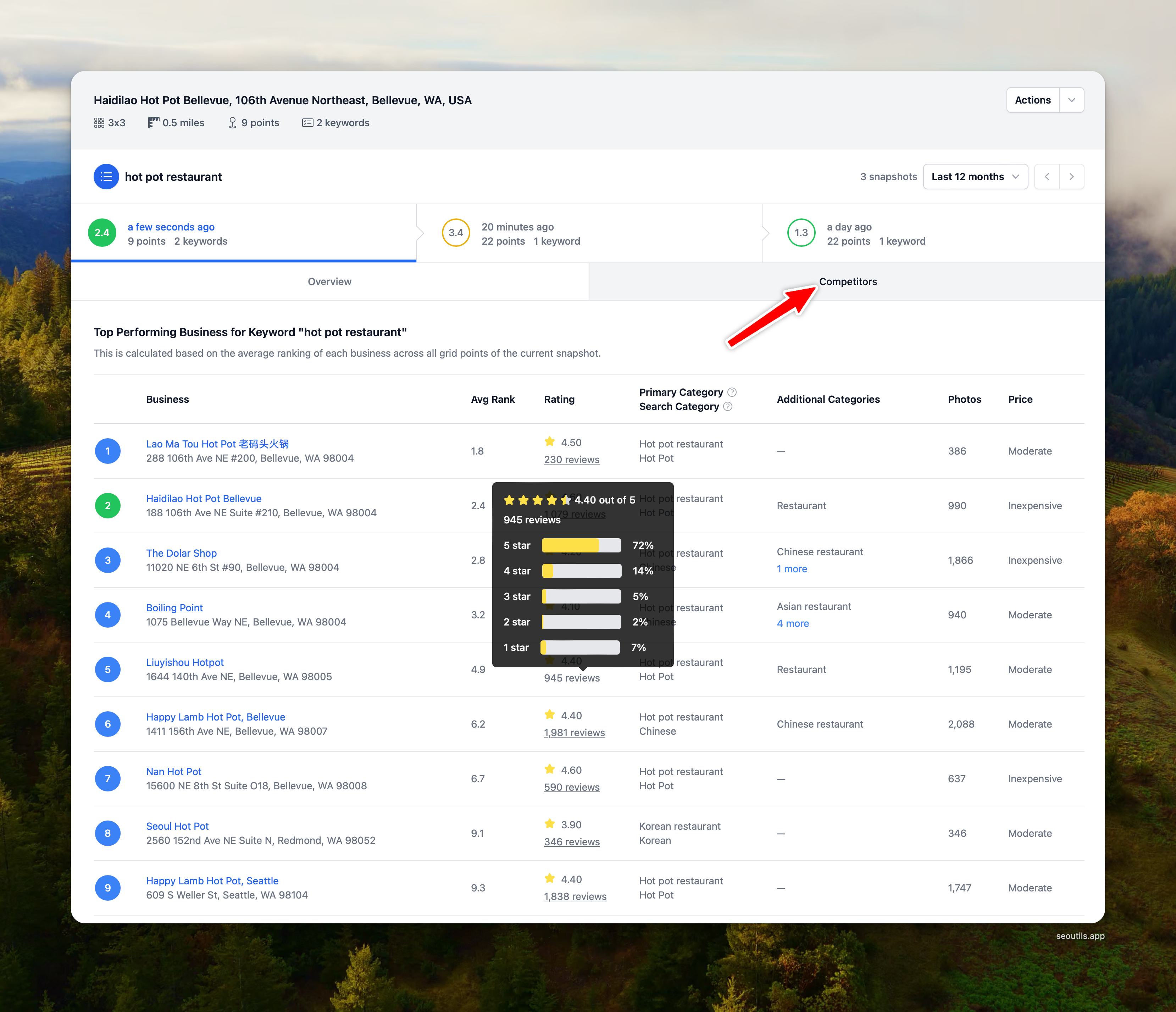
Task: Open 1,981 reviews link
Action: coord(574,732)
